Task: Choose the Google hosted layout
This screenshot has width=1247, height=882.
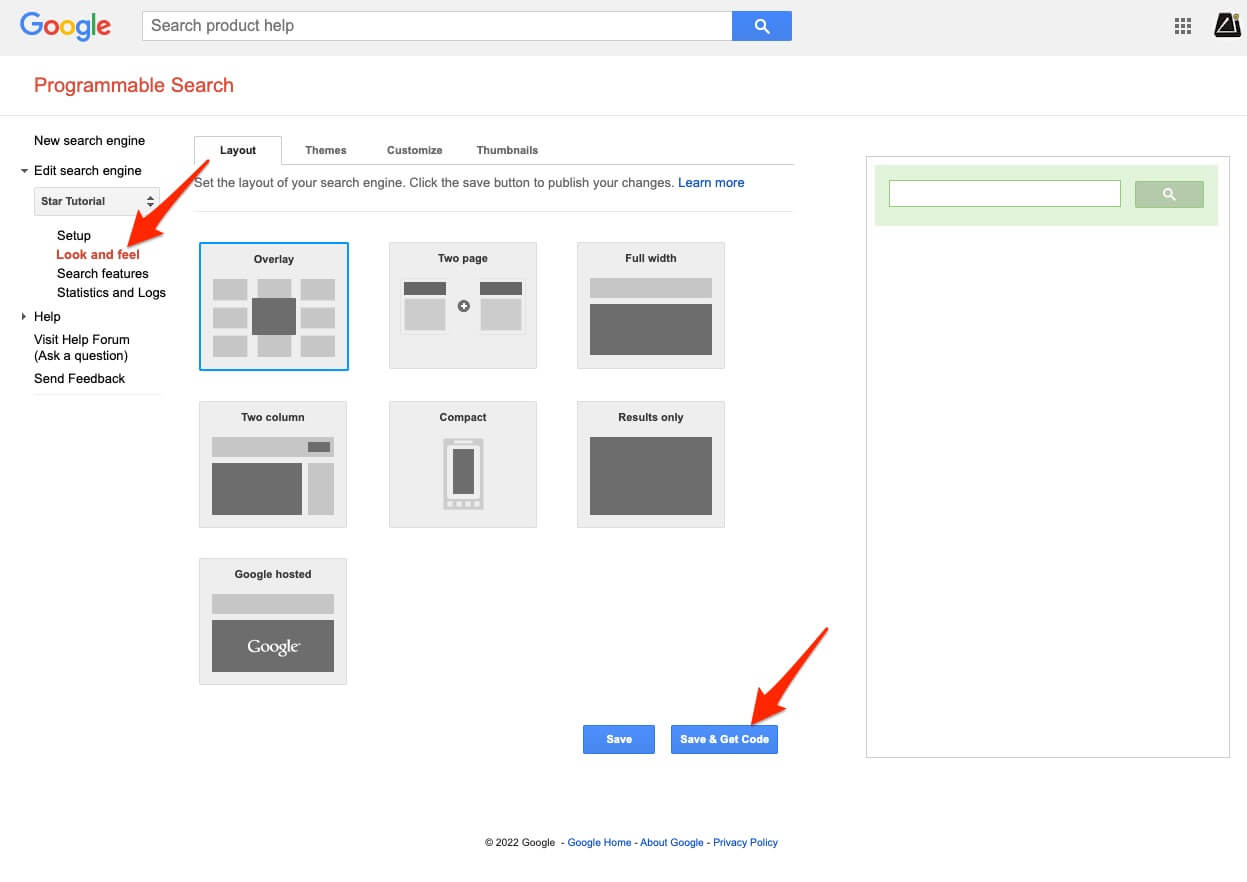Action: tap(272, 621)
